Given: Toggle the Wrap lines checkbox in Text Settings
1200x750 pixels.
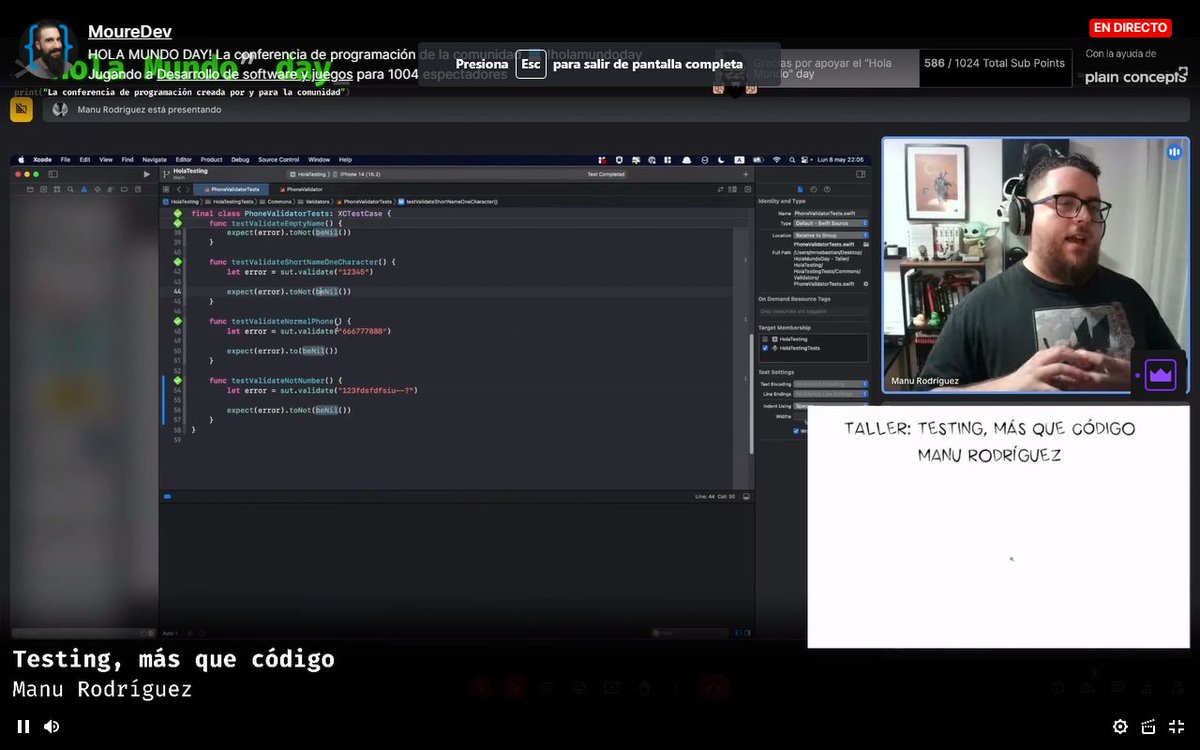Looking at the screenshot, I should (796, 431).
